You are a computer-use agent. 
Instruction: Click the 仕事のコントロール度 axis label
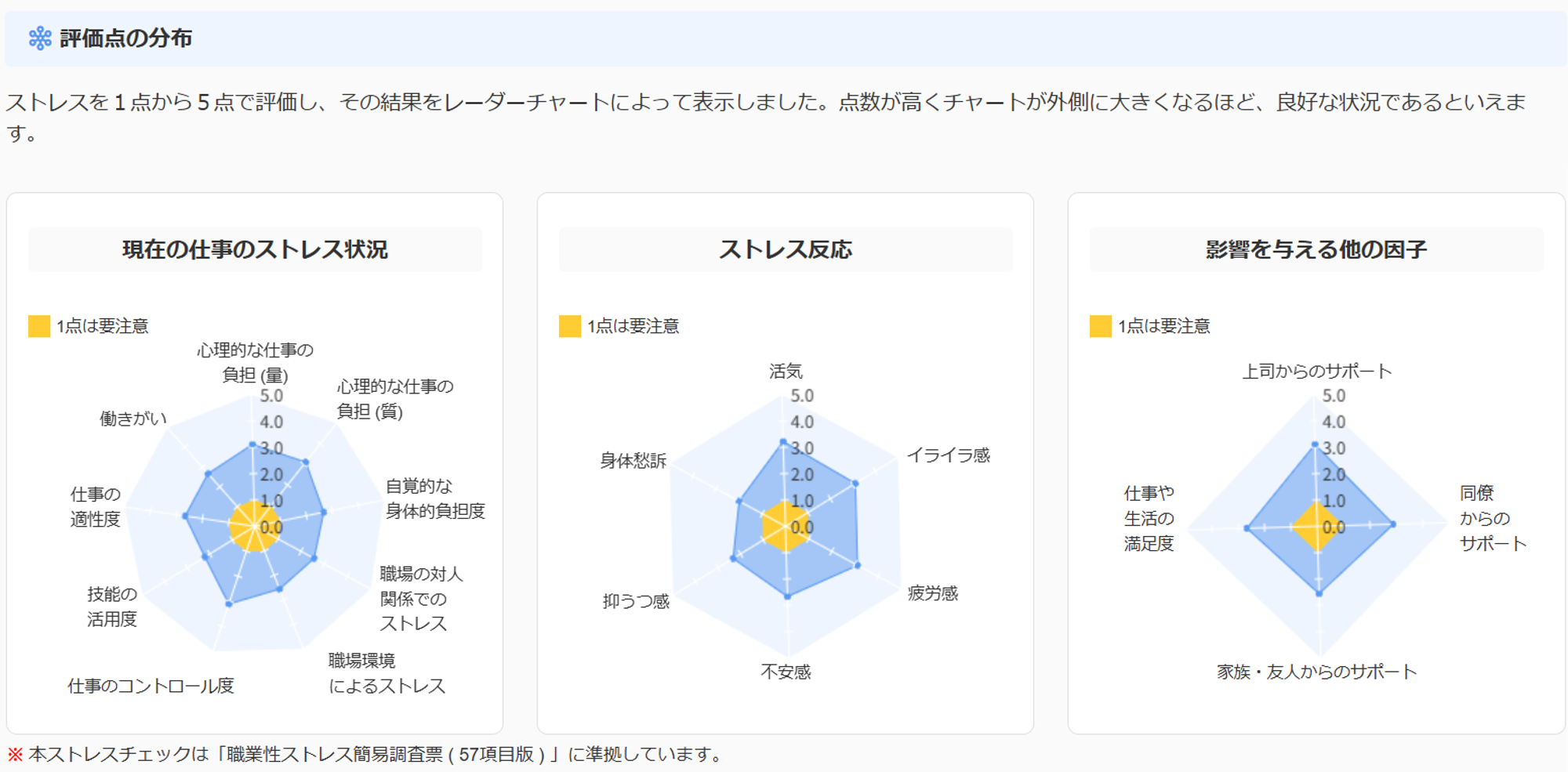[151, 686]
